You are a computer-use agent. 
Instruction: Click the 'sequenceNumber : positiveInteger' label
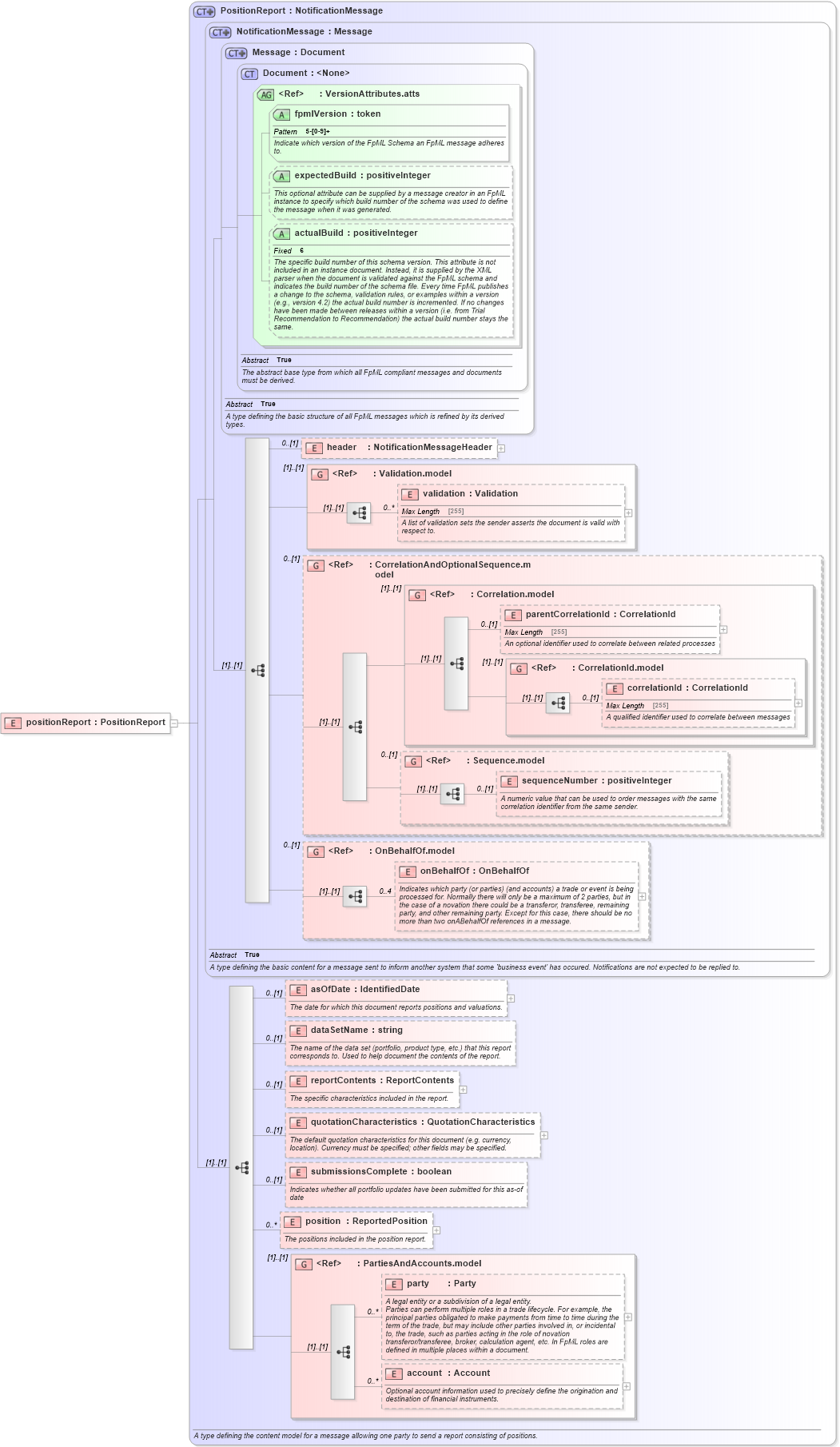[596, 781]
